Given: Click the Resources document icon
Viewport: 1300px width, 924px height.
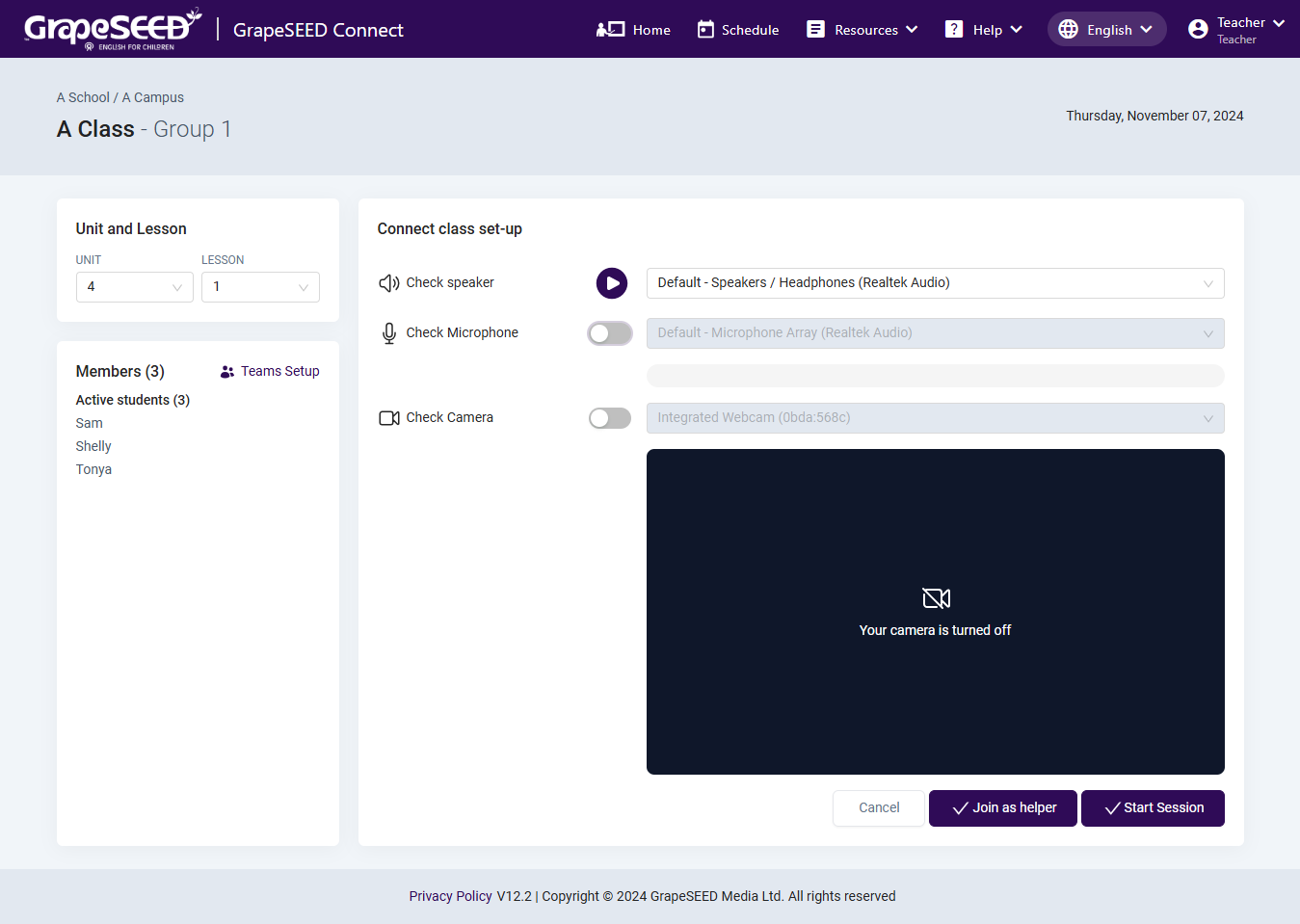Looking at the screenshot, I should [x=815, y=30].
